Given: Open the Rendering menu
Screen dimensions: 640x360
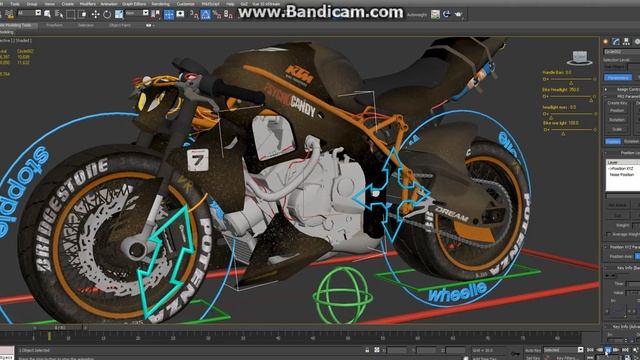Looking at the screenshot, I should pyautogui.click(x=160, y=4).
